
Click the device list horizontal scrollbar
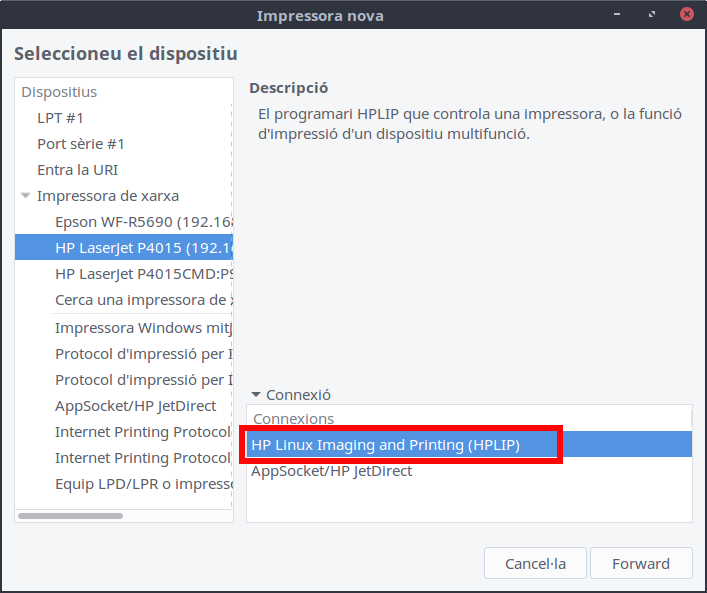[x=70, y=516]
